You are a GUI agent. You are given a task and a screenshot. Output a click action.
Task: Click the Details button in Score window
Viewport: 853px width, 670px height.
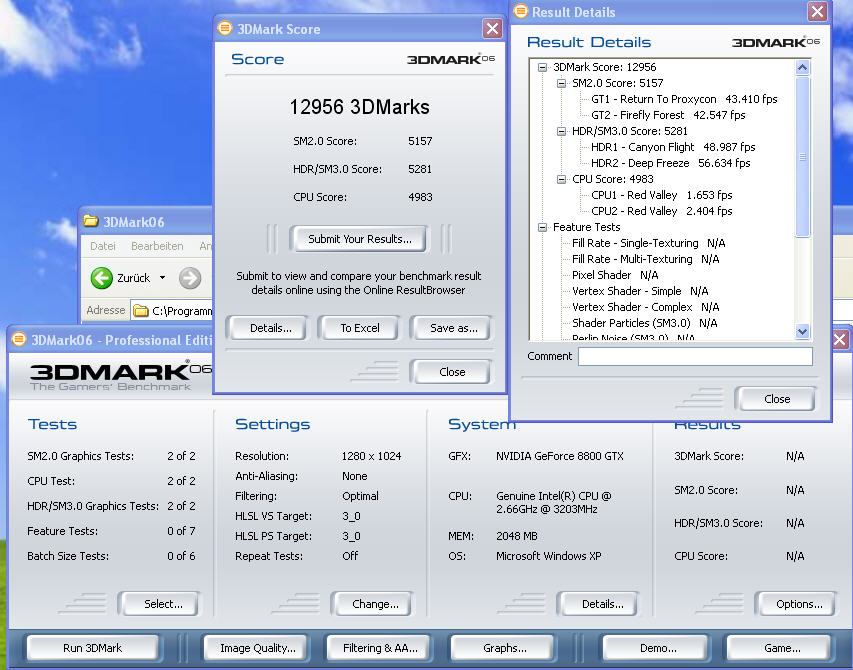pyautogui.click(x=268, y=328)
